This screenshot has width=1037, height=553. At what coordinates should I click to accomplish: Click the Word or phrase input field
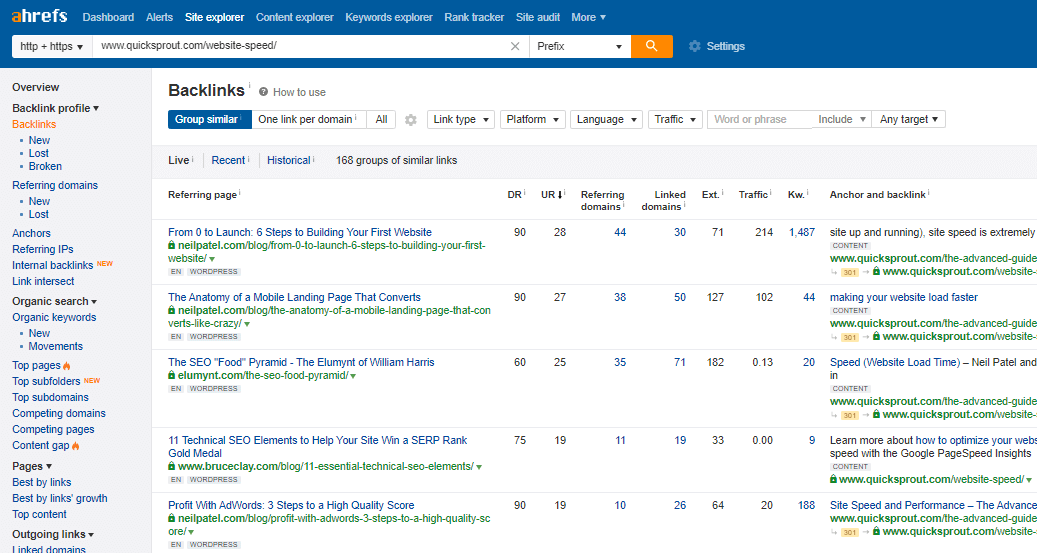[x=761, y=119]
